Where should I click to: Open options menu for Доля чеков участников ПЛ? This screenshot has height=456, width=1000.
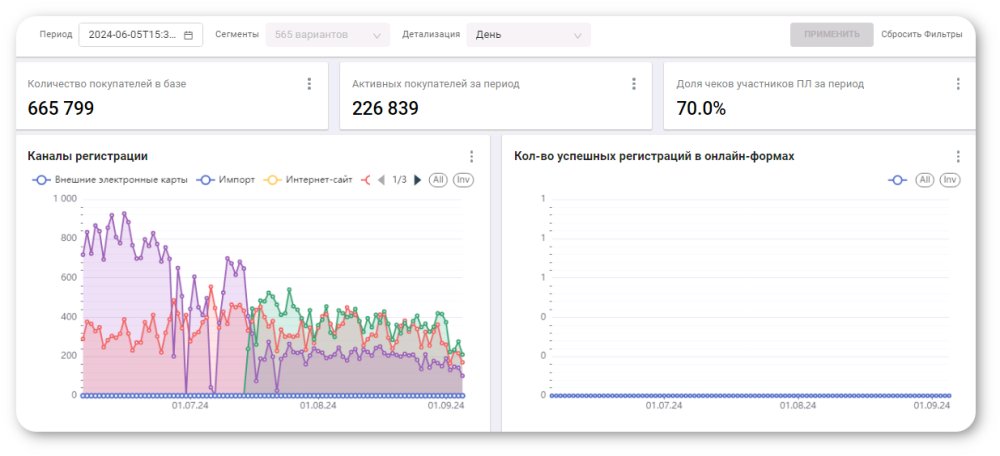(x=958, y=84)
